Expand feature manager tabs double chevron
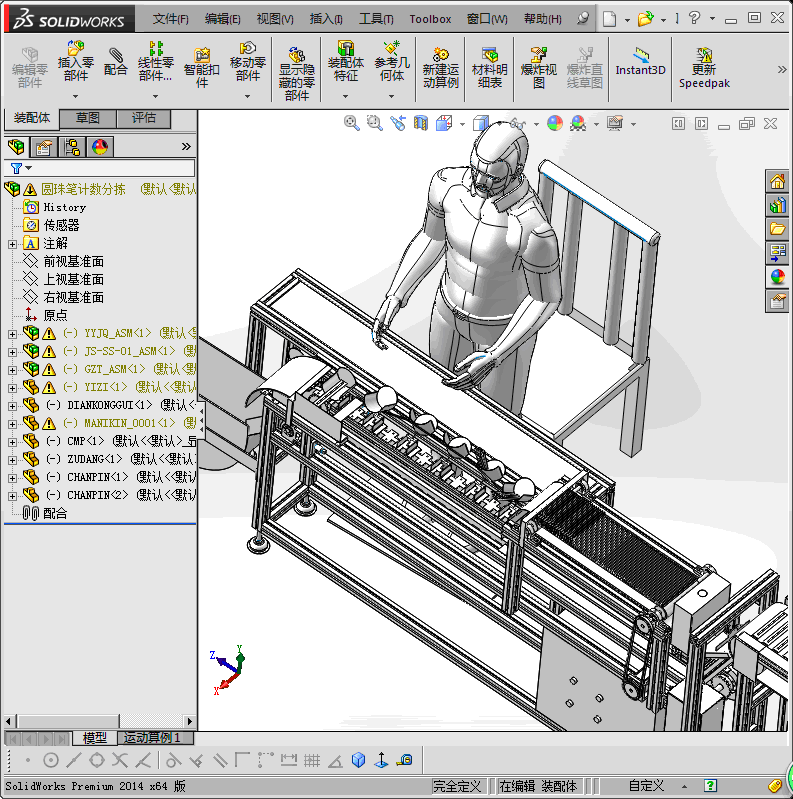Viewport: 793px width, 799px height. click(186, 147)
